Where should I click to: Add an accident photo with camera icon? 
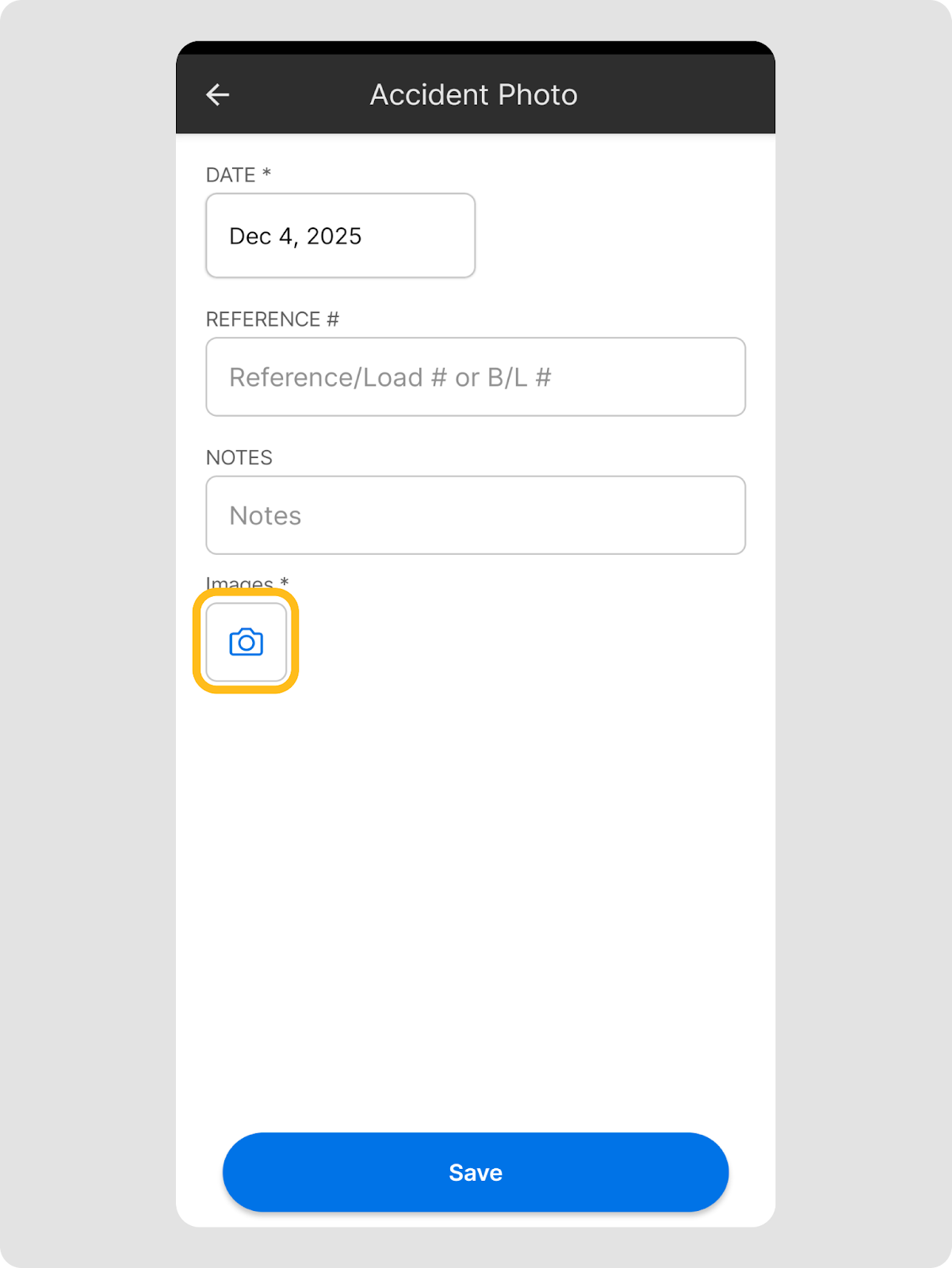pyautogui.click(x=246, y=642)
